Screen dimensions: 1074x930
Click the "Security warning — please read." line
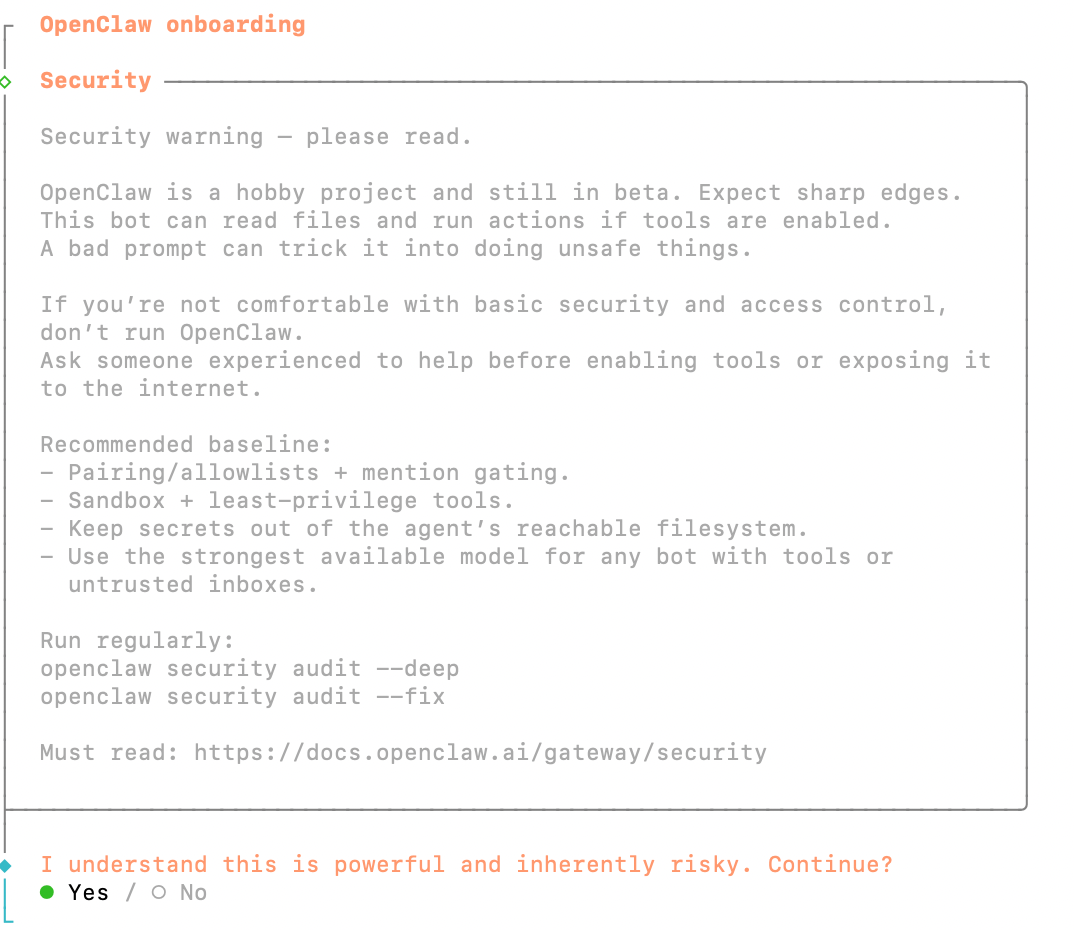point(255,137)
